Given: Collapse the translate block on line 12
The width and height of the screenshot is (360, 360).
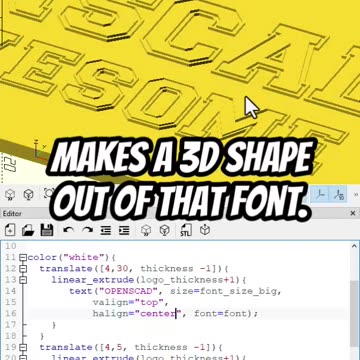Looking at the screenshot, I should tap(23, 269).
